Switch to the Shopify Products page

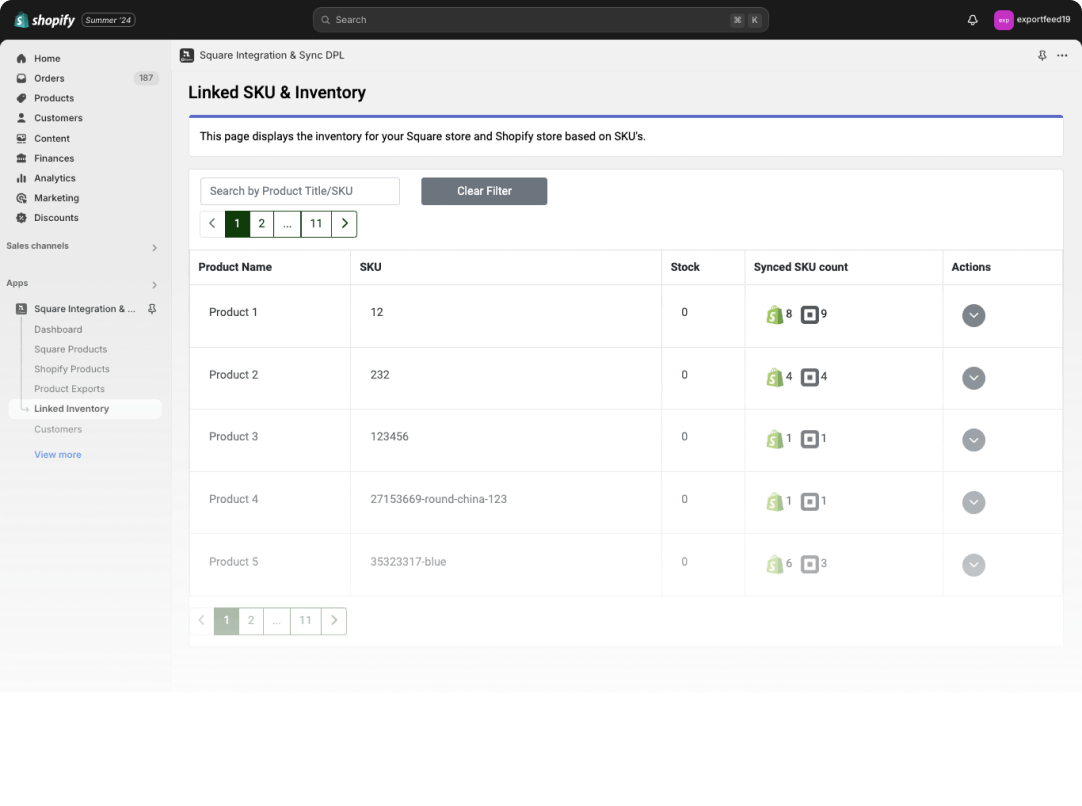[x=74, y=368]
